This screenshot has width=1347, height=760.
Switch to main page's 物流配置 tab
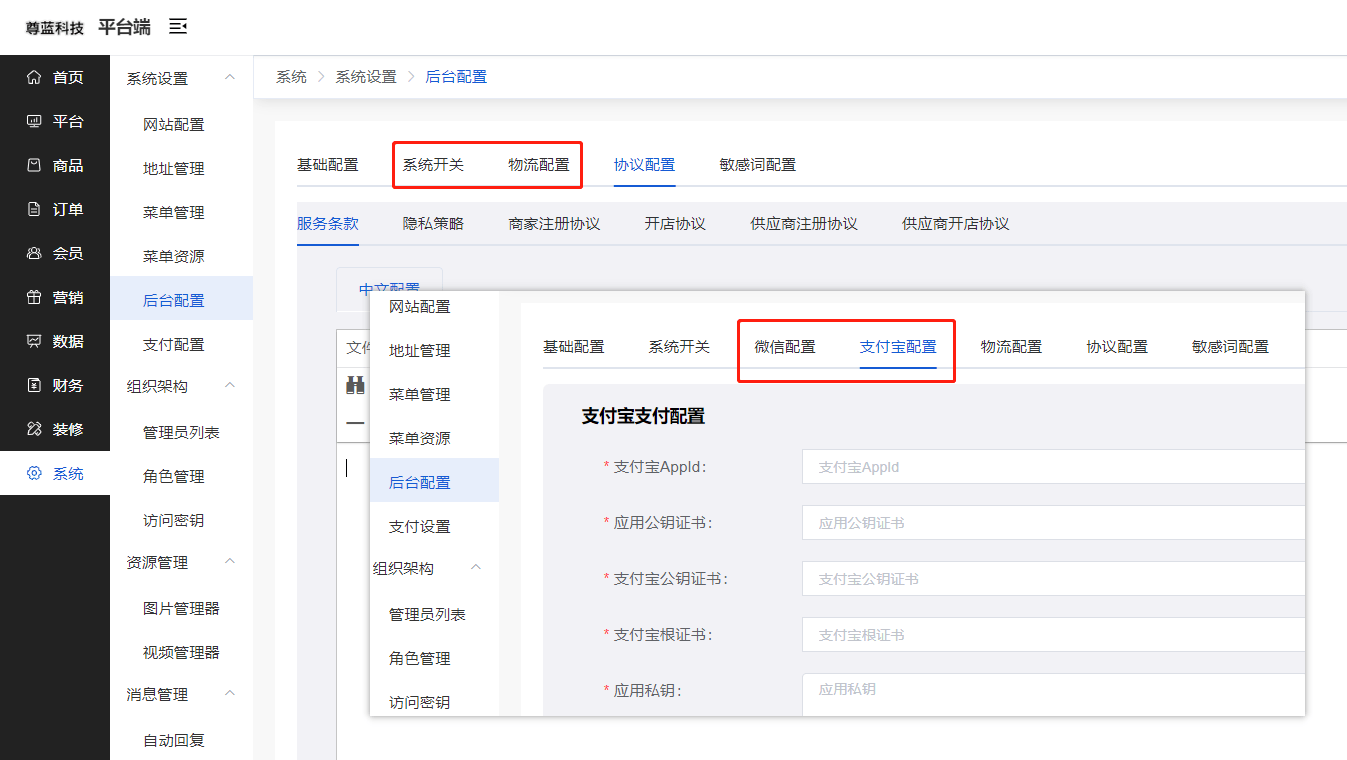click(539, 165)
